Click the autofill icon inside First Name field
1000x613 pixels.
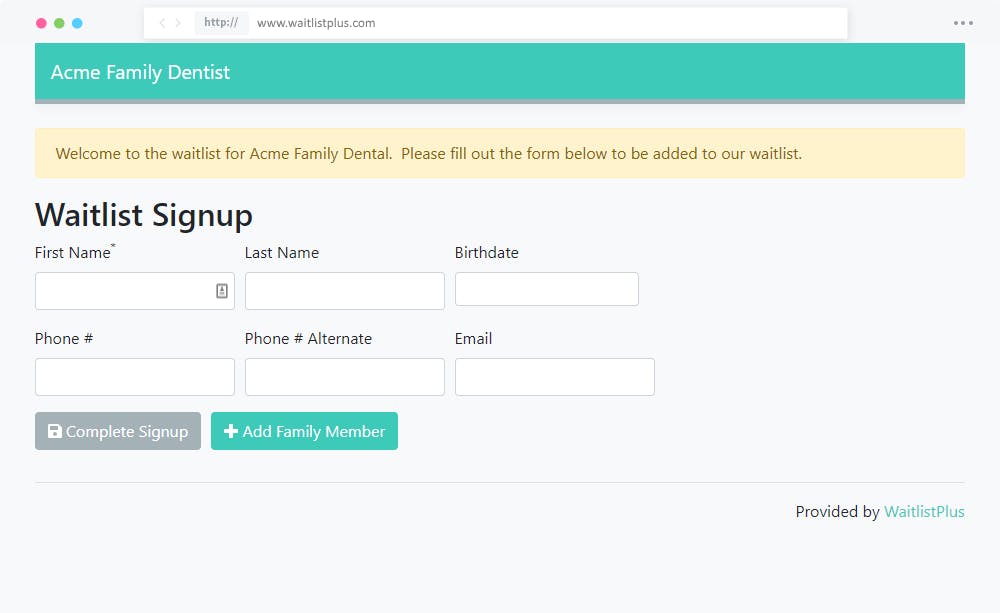click(x=222, y=290)
